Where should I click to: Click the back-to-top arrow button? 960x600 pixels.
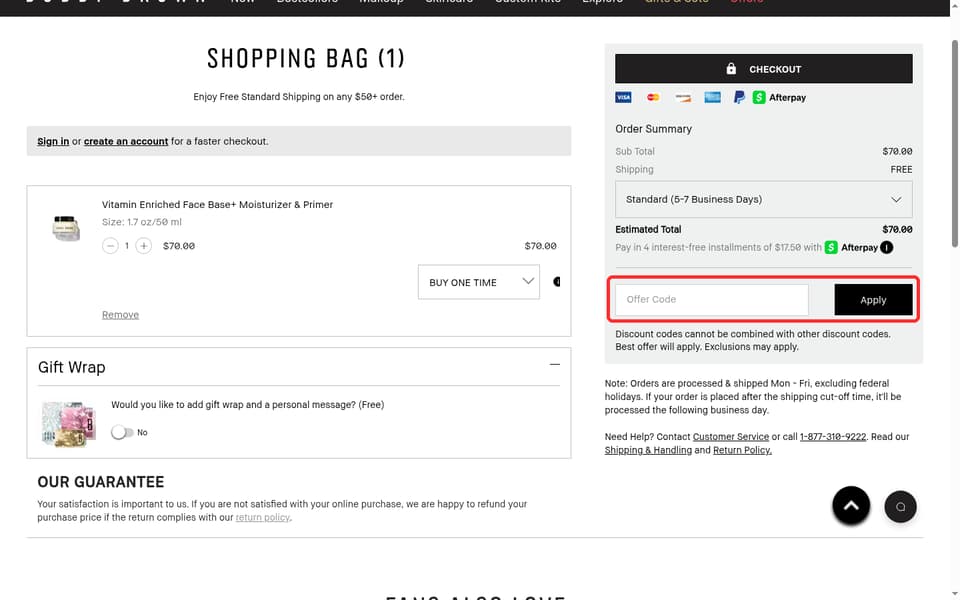point(851,506)
